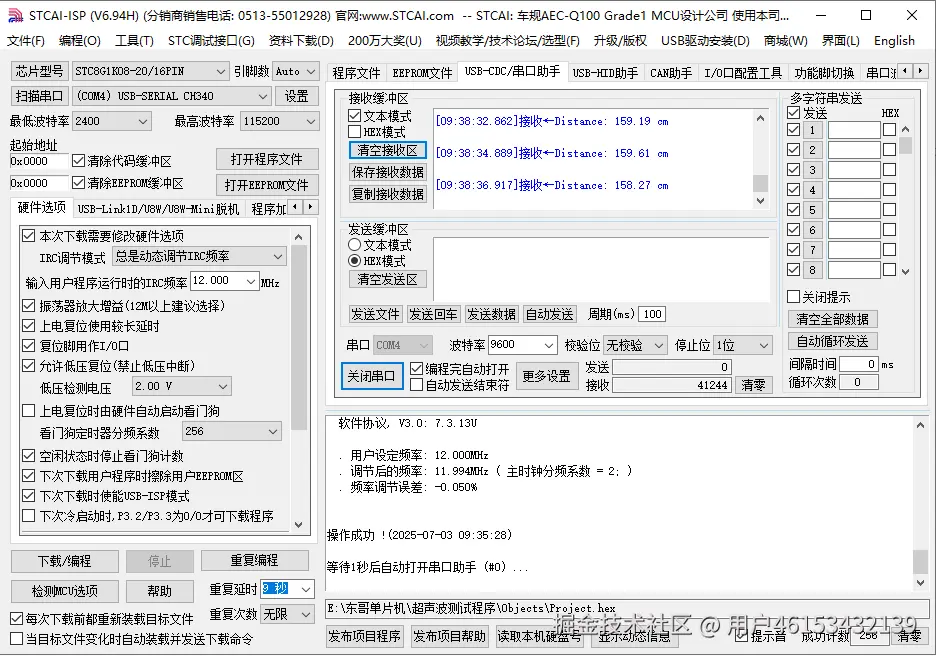Image resolution: width=936 pixels, height=657 pixels.
Task: Expand the maximum baud rate 115200 dropdown
Action: [310, 121]
